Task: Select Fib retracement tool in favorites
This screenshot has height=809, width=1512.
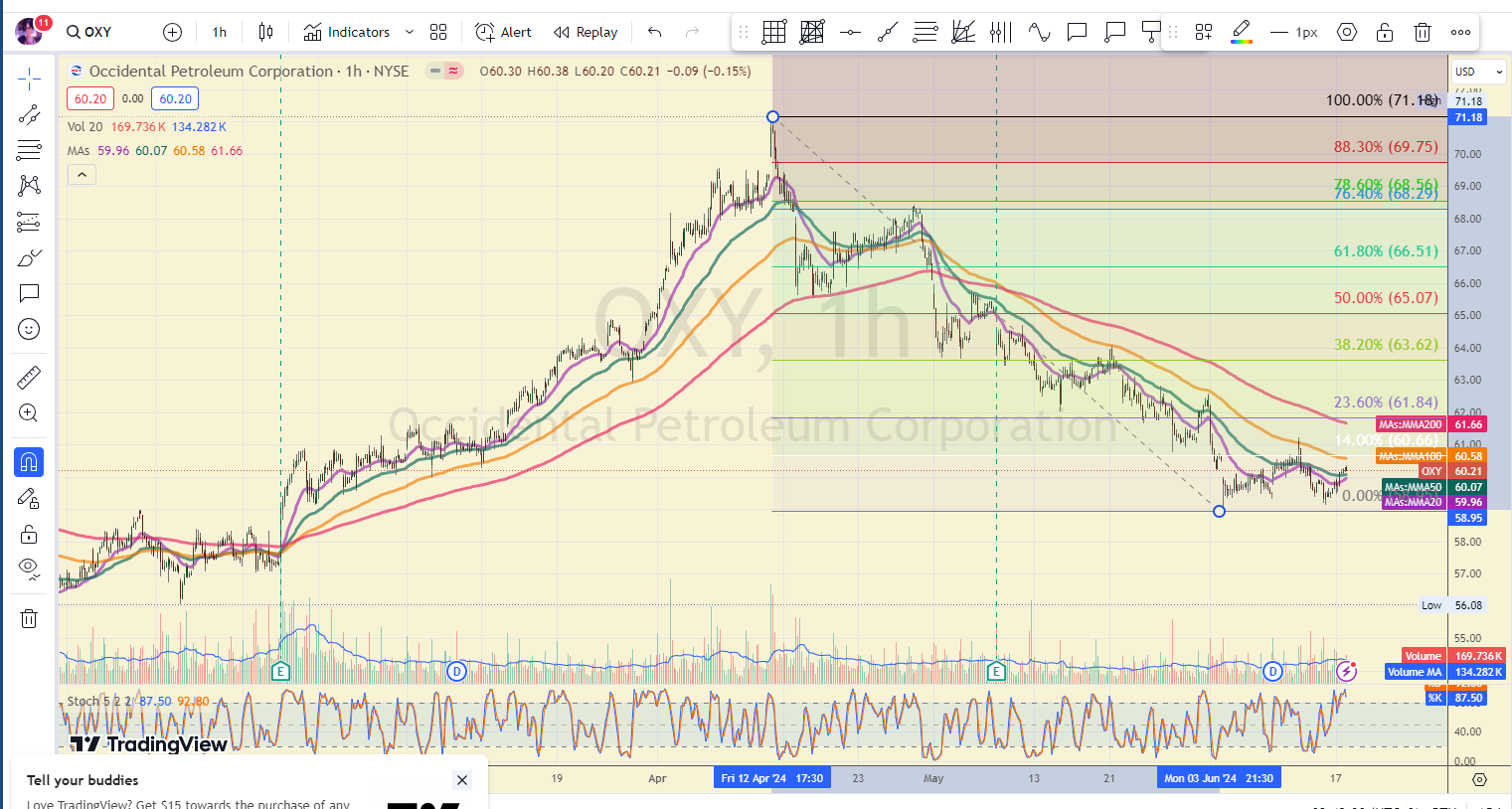Action: tap(925, 32)
